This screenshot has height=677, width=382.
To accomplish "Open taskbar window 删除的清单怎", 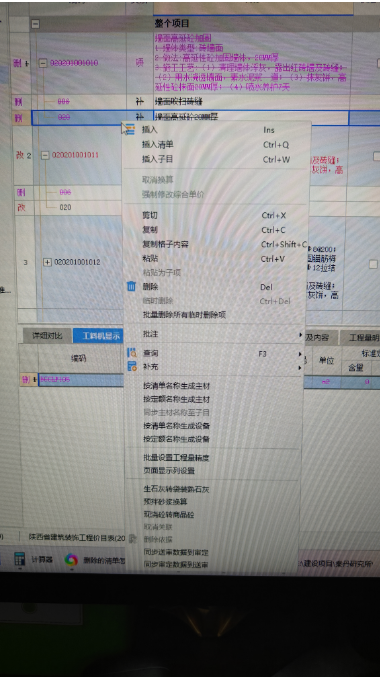I will 104,560.
